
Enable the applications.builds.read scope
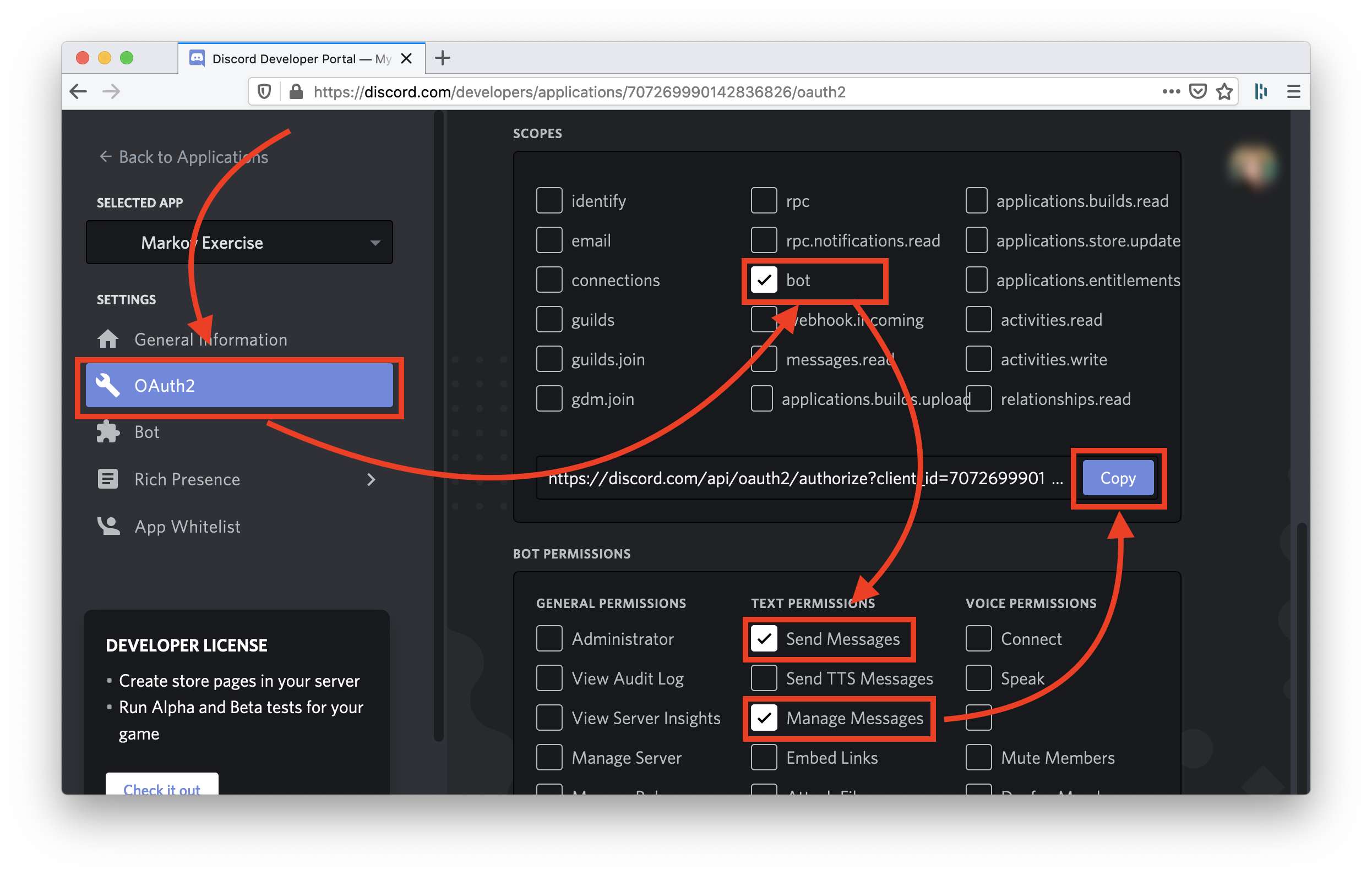click(977, 200)
